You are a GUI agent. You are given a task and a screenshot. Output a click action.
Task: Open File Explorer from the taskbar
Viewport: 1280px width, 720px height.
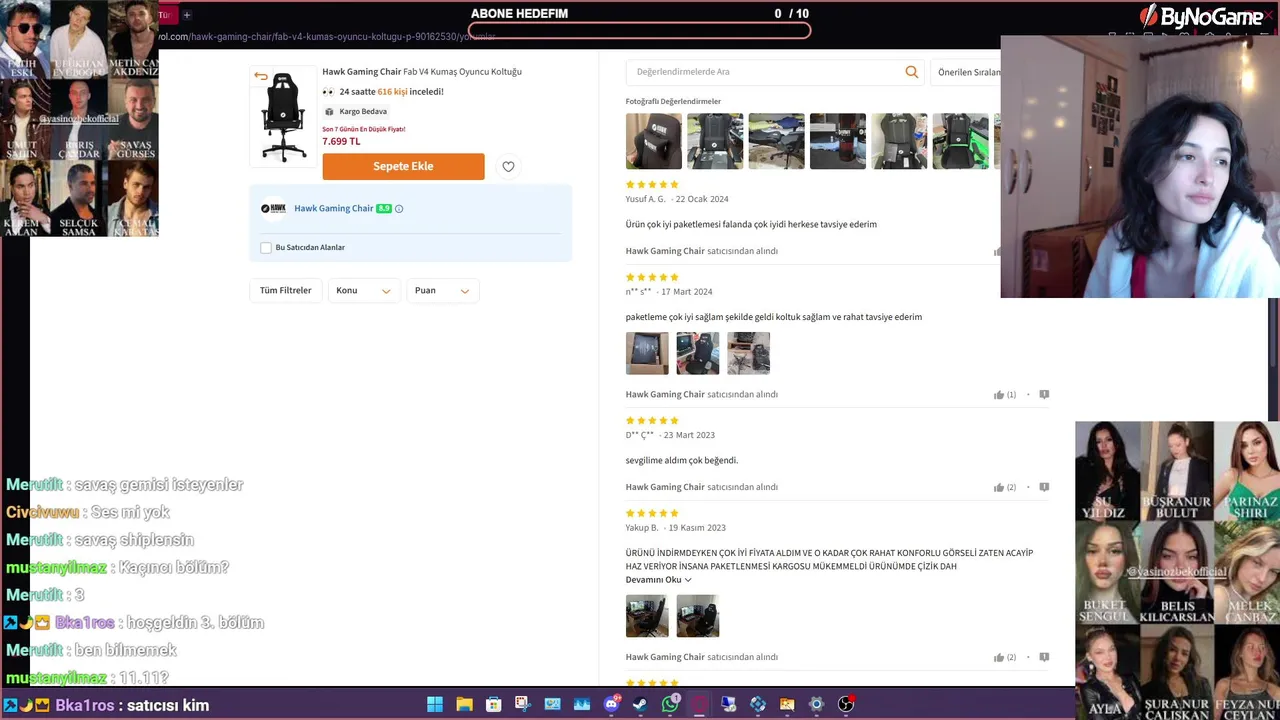point(464,704)
